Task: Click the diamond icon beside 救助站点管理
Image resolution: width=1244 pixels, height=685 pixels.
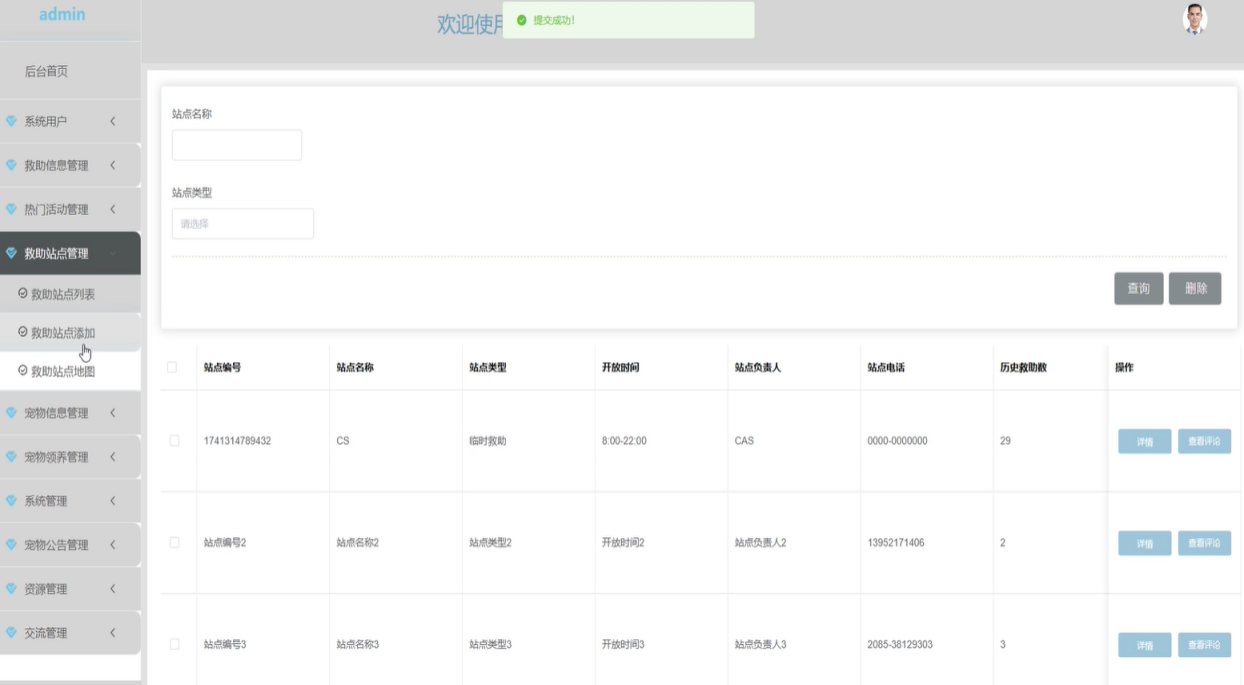Action: [x=11, y=253]
